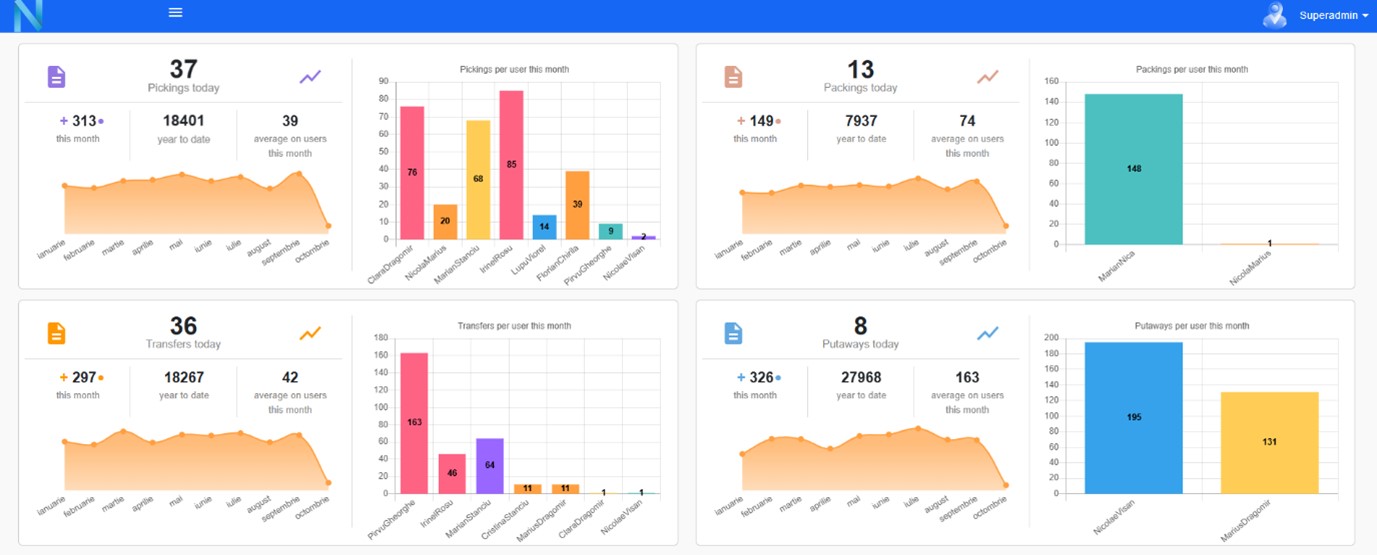Click the purple Pickings document icon
The width and height of the screenshot is (1377, 555).
click(x=57, y=77)
